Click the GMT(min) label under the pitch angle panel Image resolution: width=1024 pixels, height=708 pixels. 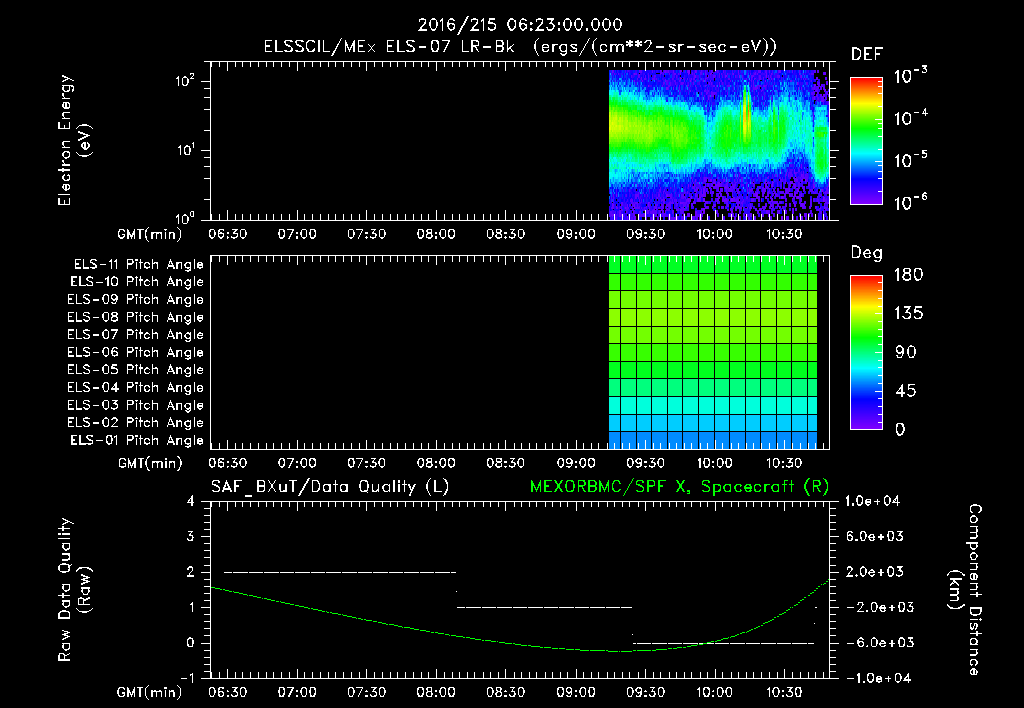150,463
